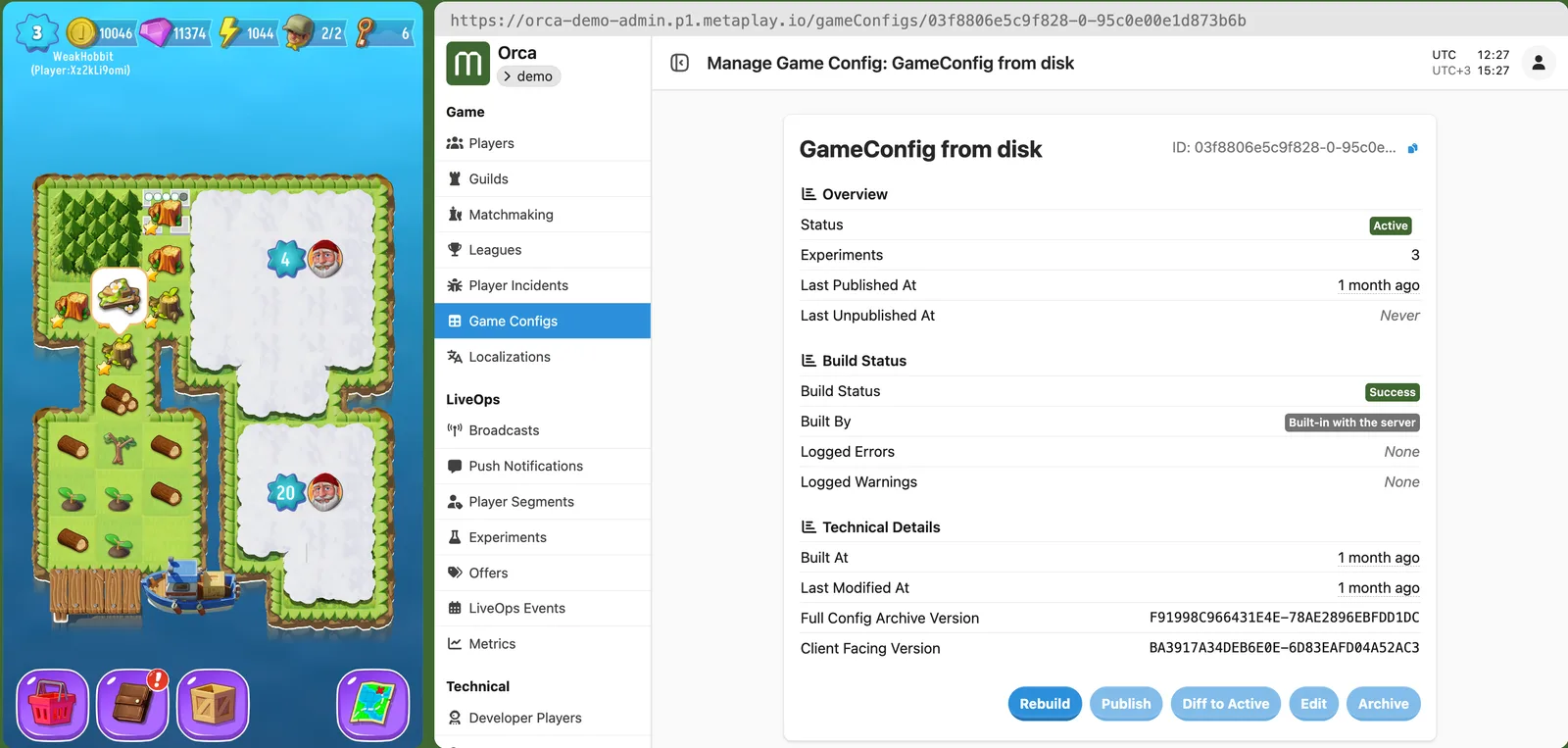The width and height of the screenshot is (1568, 748).
Task: Open LiveOps Events page
Action: click(x=542, y=608)
